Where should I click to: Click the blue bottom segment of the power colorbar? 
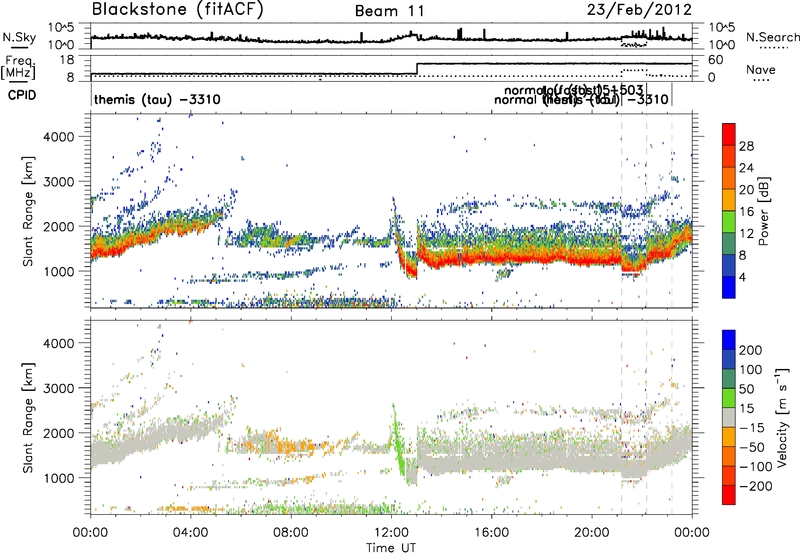pyautogui.click(x=729, y=287)
